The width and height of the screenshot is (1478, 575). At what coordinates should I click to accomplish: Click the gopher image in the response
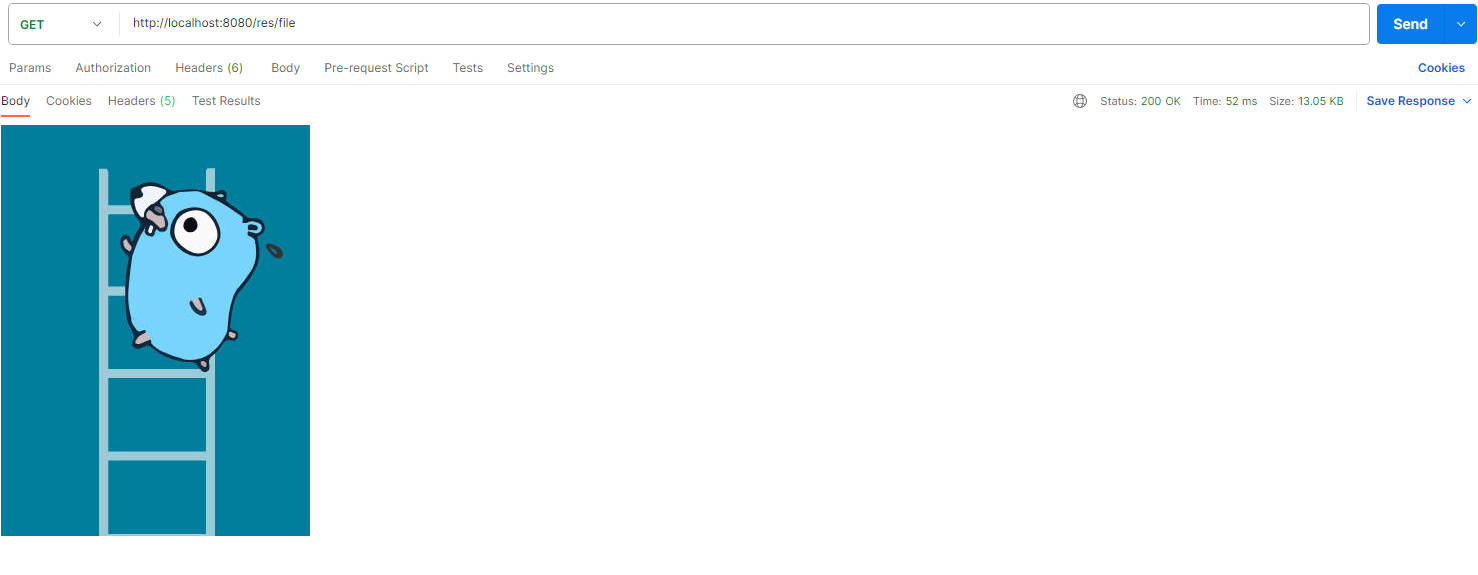[155, 330]
